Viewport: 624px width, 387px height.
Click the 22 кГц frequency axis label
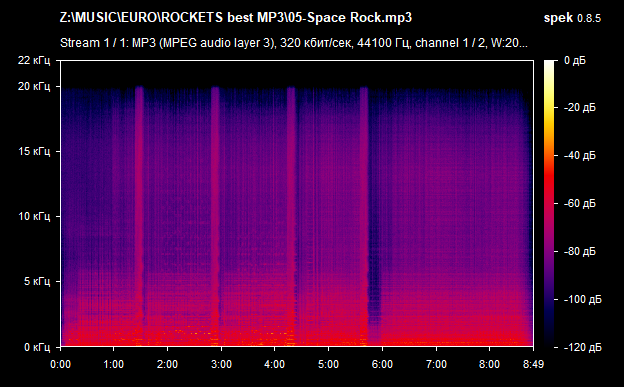pyautogui.click(x=34, y=61)
